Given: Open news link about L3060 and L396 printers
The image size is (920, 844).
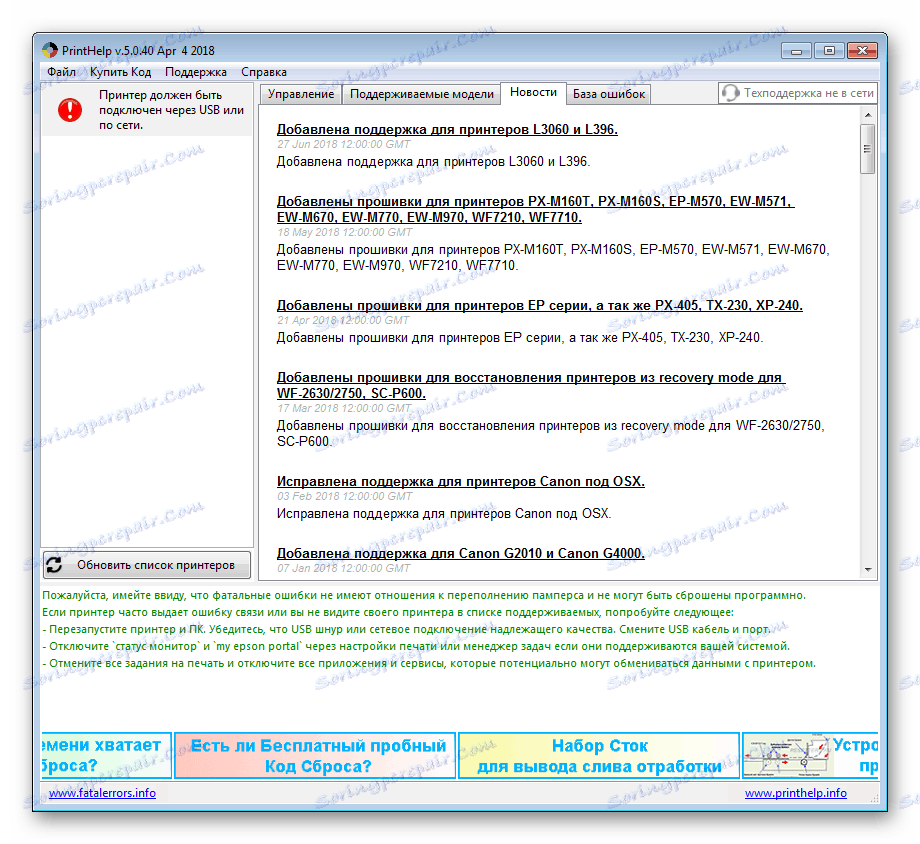Looking at the screenshot, I should coord(447,129).
